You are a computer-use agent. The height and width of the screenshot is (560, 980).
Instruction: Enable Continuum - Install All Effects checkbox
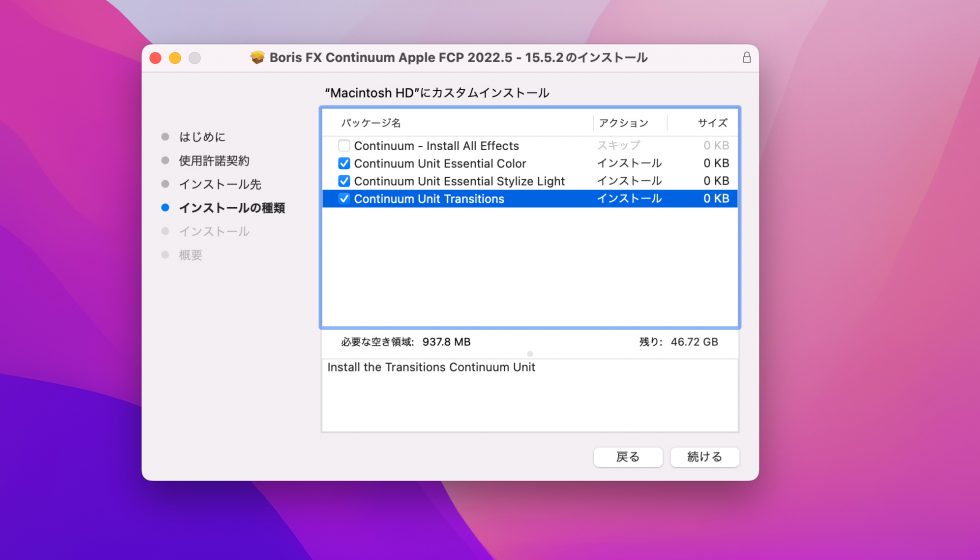344,146
